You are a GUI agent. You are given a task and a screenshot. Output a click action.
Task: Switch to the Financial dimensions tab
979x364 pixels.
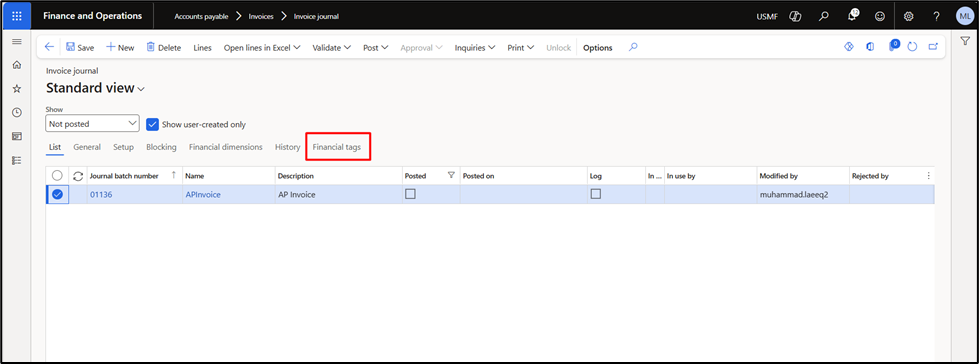225,147
